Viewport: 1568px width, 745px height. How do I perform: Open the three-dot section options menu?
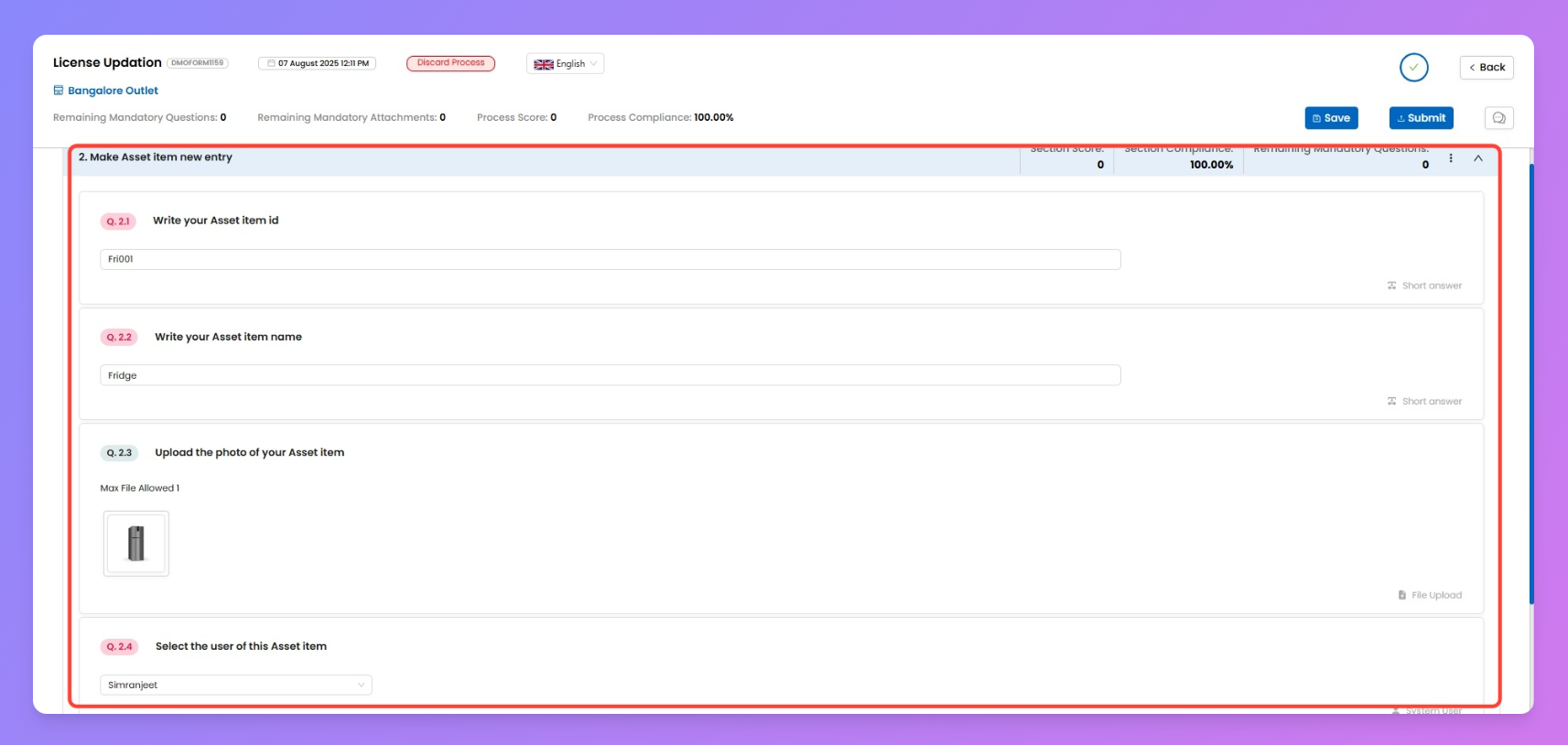(1451, 158)
